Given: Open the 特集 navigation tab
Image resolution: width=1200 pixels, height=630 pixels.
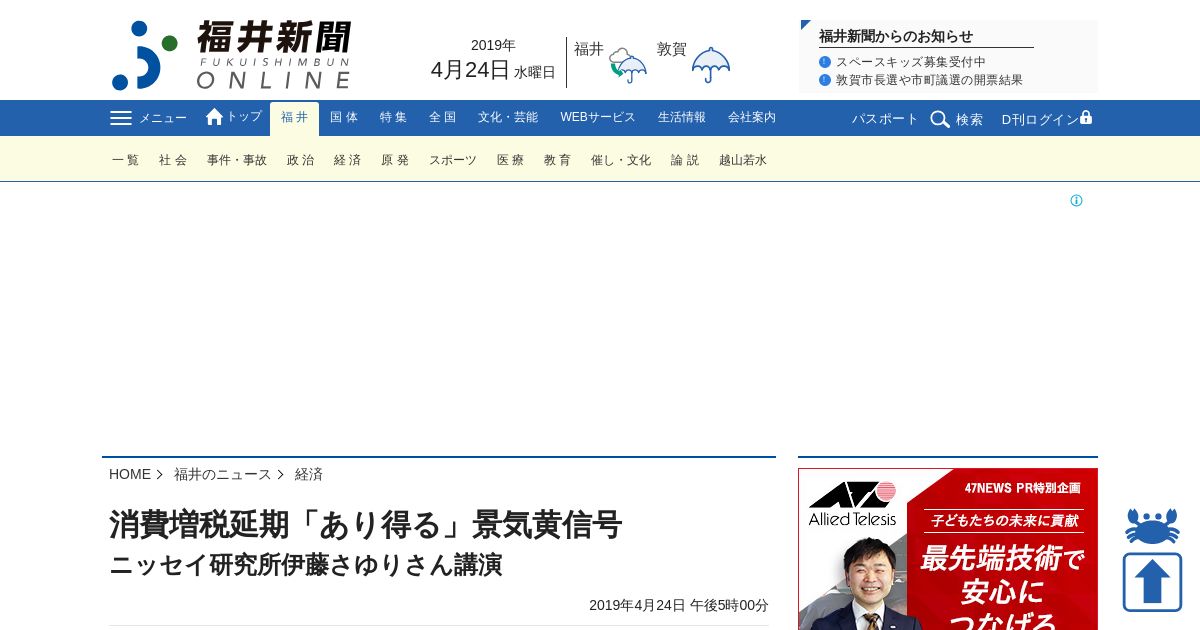Looking at the screenshot, I should point(393,118).
